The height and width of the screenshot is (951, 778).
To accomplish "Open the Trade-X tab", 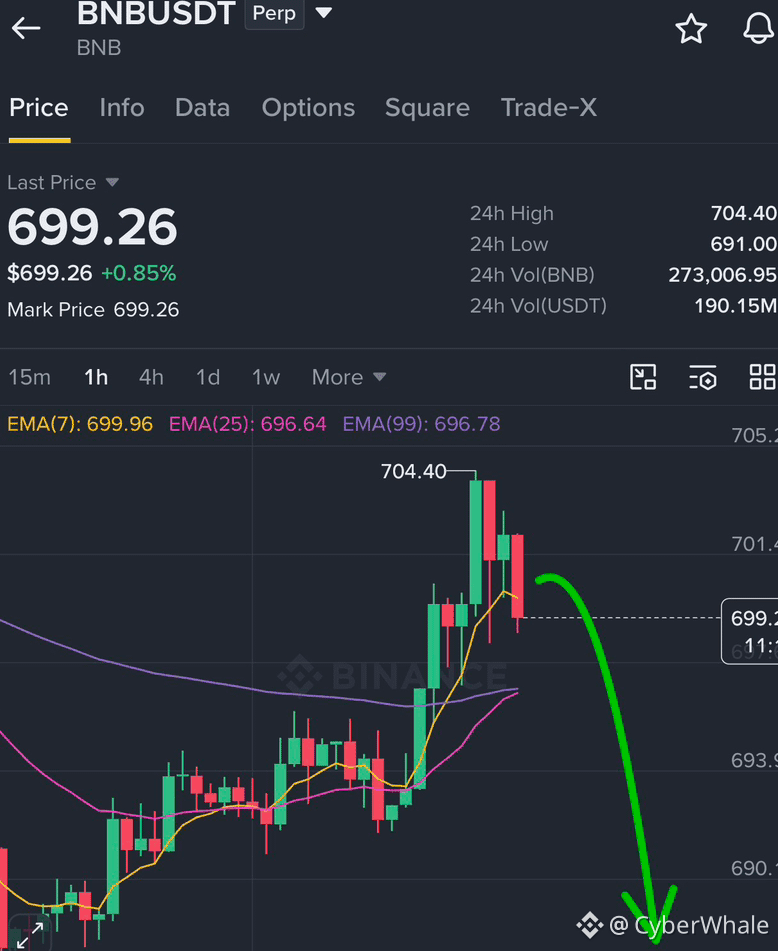I will pyautogui.click(x=549, y=108).
